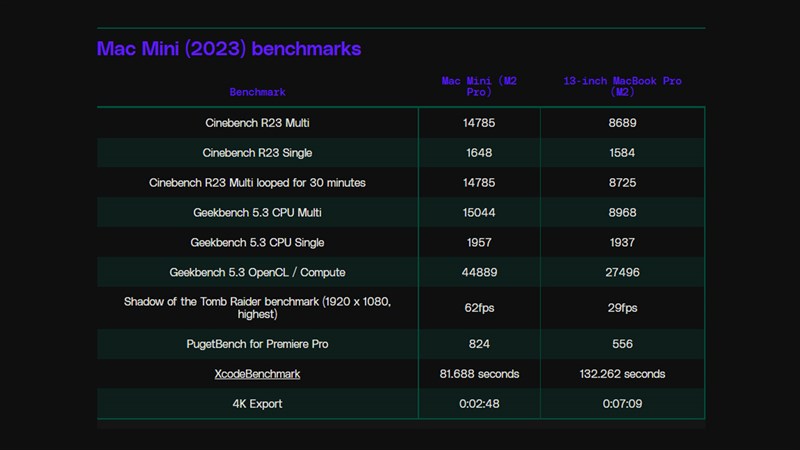
Task: Click the 'Cinebench R23 Multi' row label
Action: [257, 123]
